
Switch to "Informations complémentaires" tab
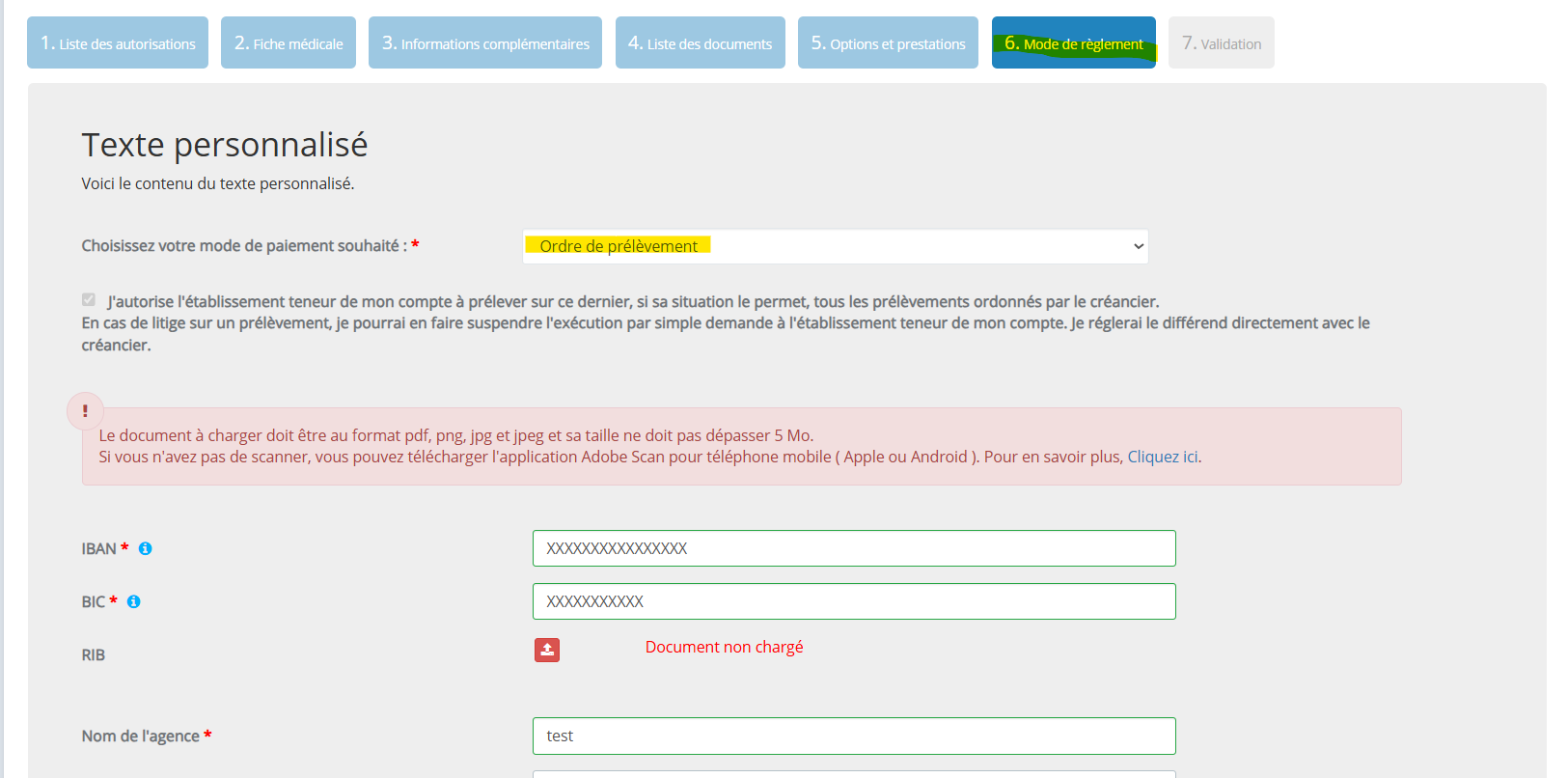coord(485,43)
